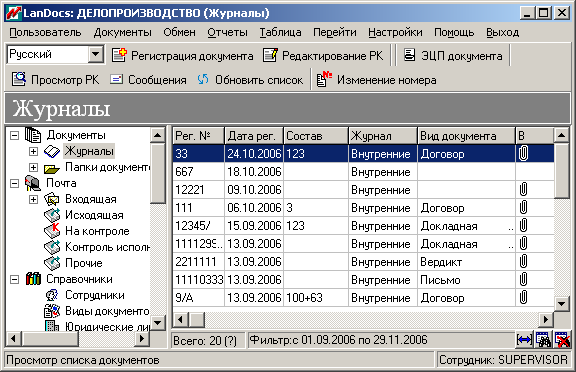Screen dimensions: 576x372
Task: Click the Контроль исполнения icon
Action: 52,247
